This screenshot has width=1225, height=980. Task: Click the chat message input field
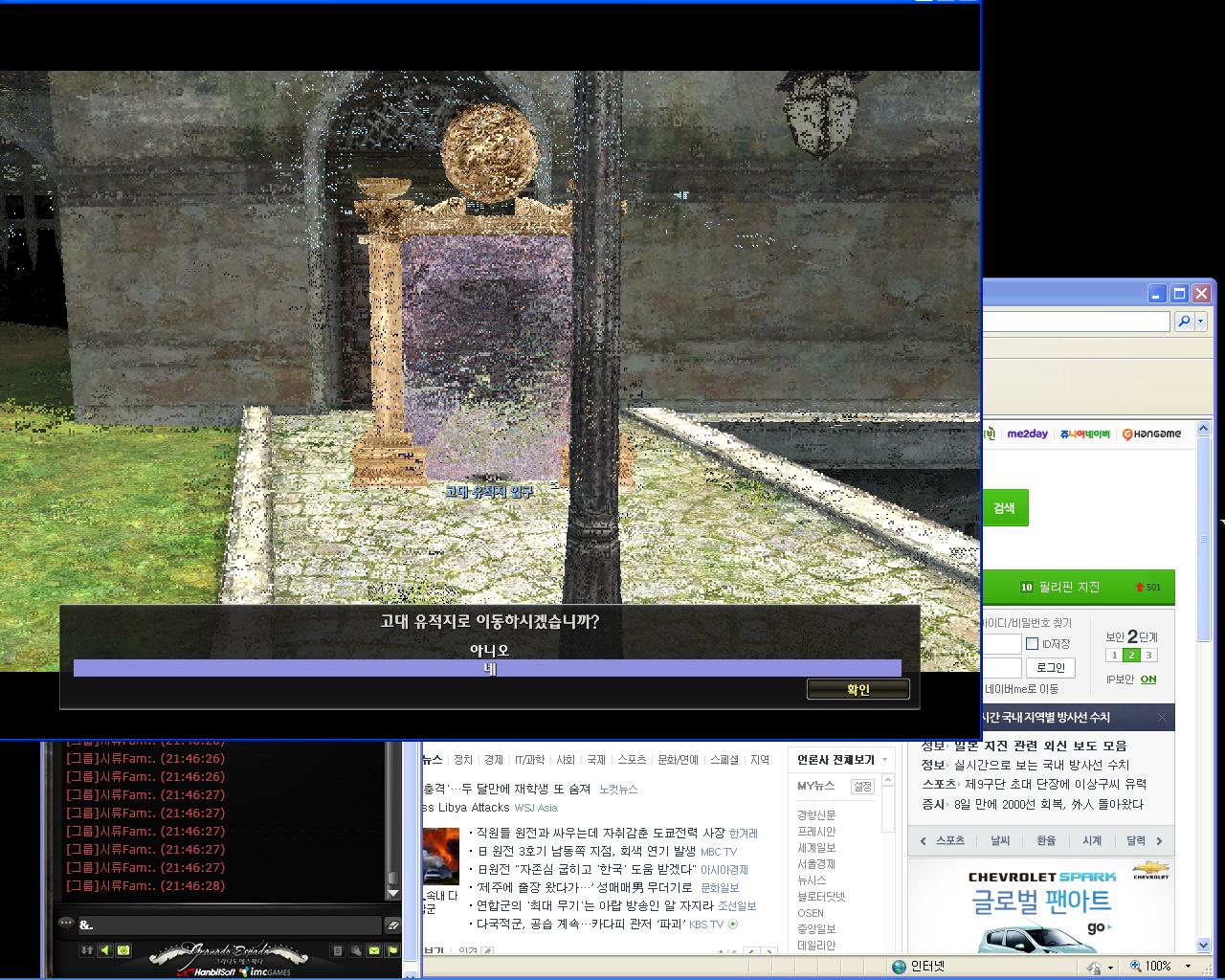click(228, 924)
